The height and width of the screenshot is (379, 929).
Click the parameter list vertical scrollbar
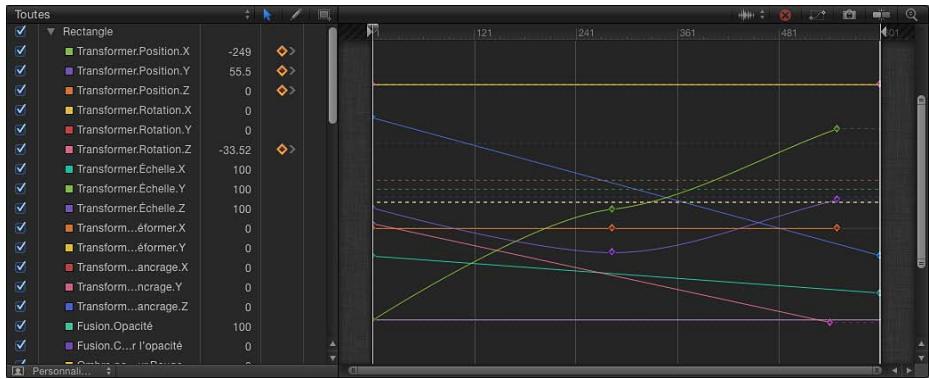333,75
